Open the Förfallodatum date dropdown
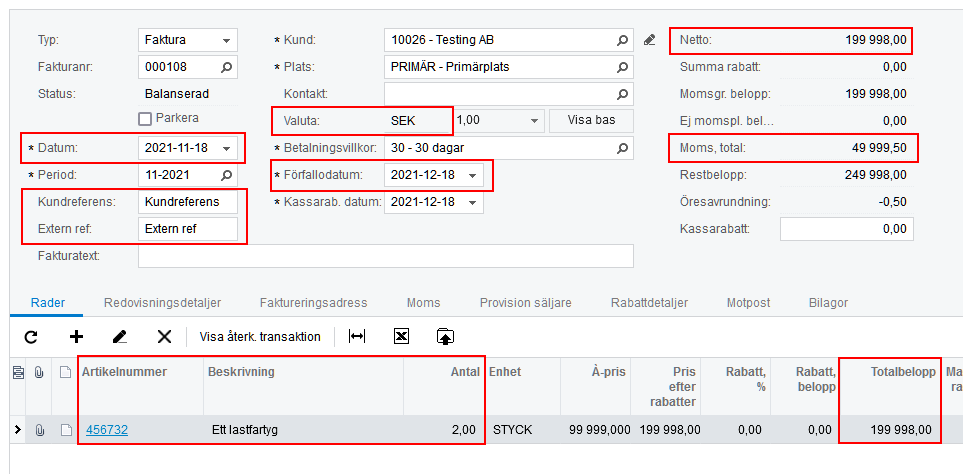 (472, 175)
